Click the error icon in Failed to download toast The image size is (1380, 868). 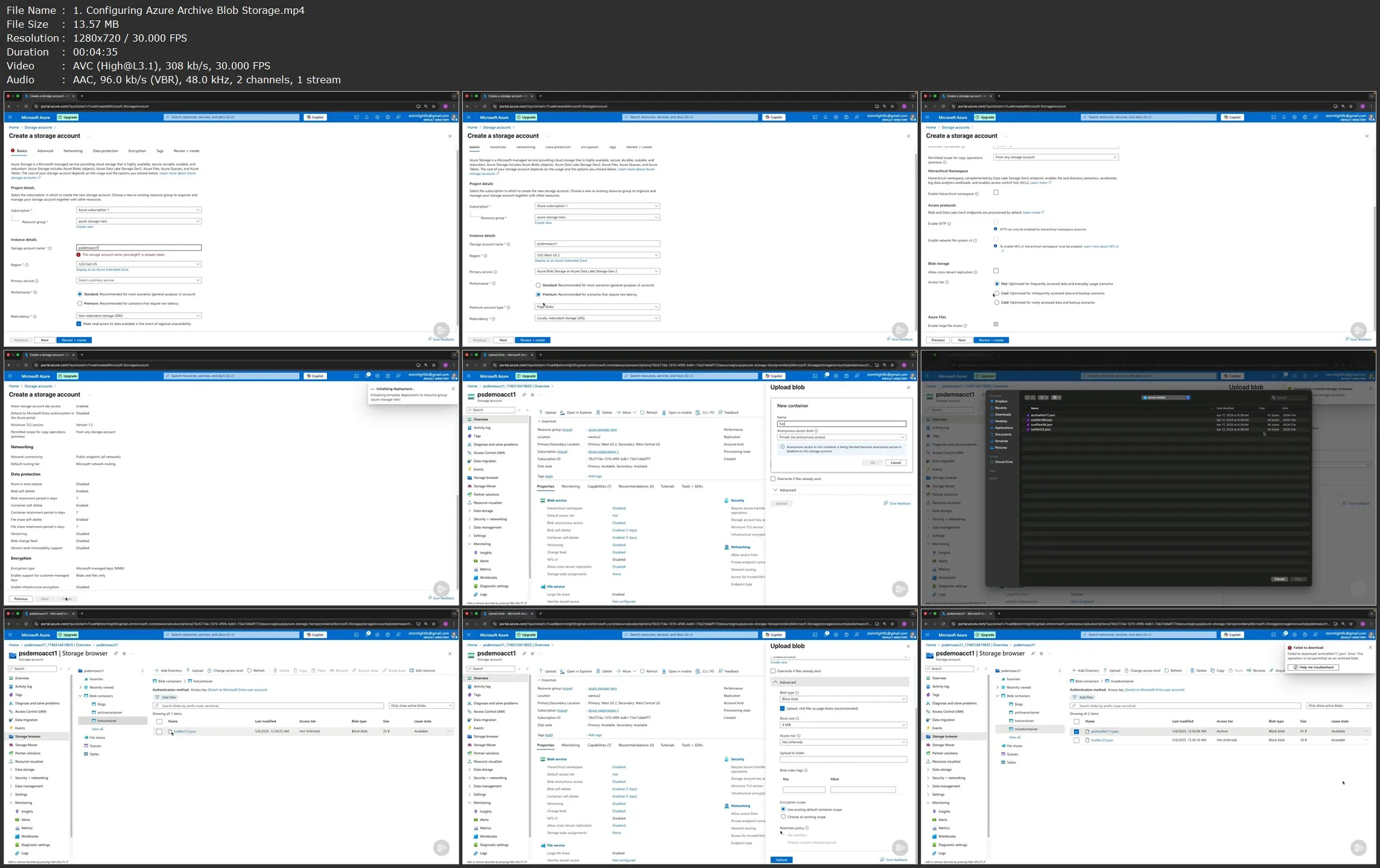coord(1289,648)
